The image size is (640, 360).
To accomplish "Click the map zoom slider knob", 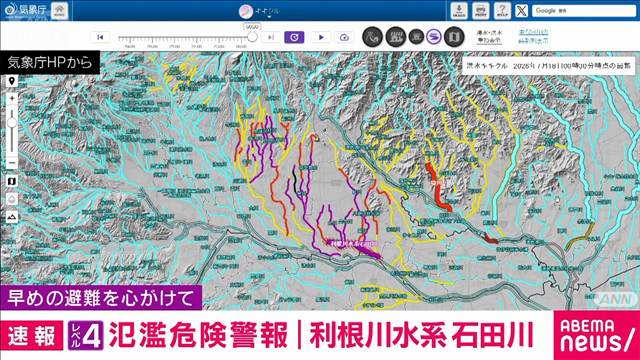I will click(x=12, y=123).
